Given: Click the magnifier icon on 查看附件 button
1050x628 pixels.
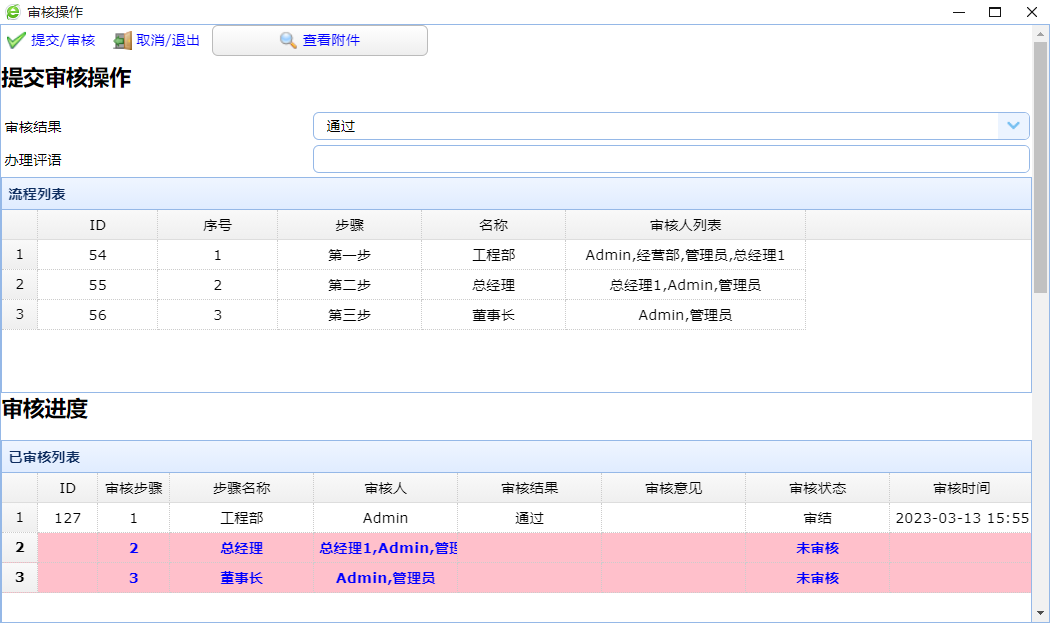Looking at the screenshot, I should point(287,40).
